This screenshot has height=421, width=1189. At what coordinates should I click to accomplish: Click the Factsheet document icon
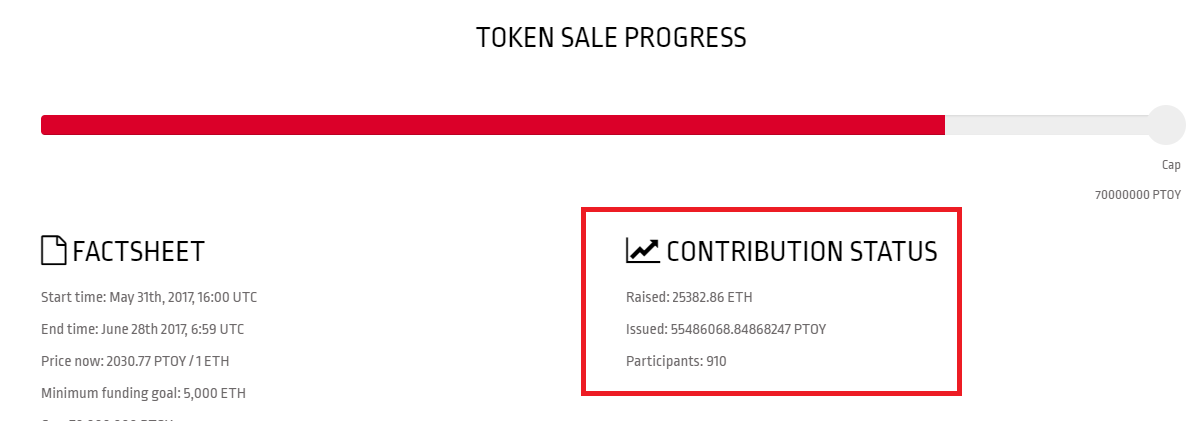pos(54,250)
